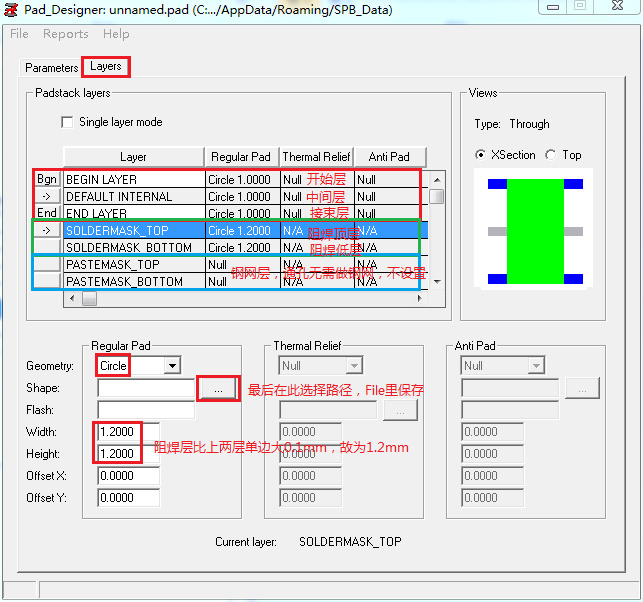This screenshot has height=602, width=643.
Task: Click the Thermal Relief flash browse button
Action: tap(400, 410)
